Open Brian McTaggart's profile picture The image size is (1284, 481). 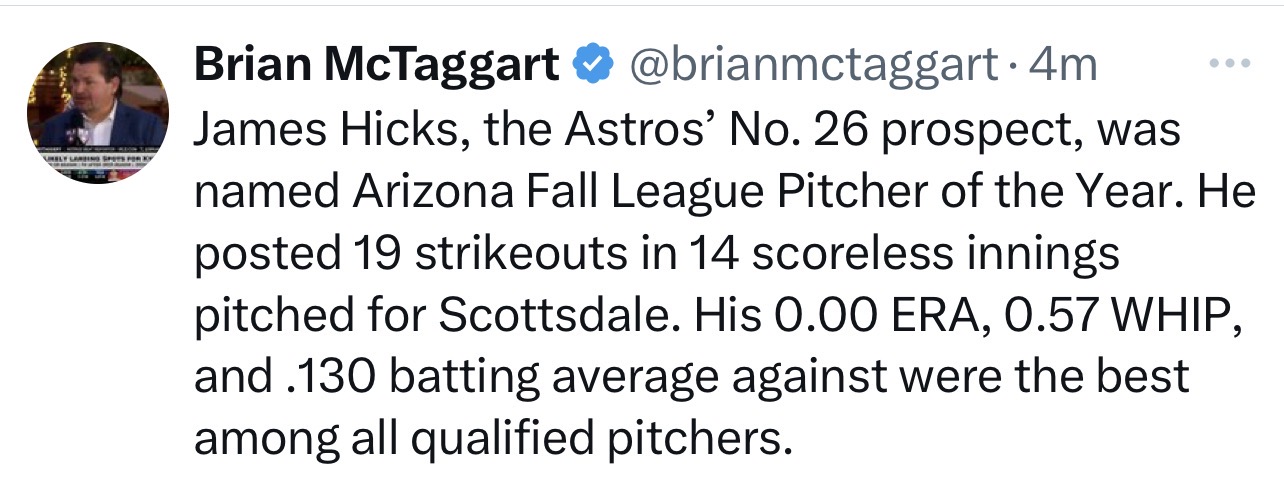pyautogui.click(x=97, y=113)
